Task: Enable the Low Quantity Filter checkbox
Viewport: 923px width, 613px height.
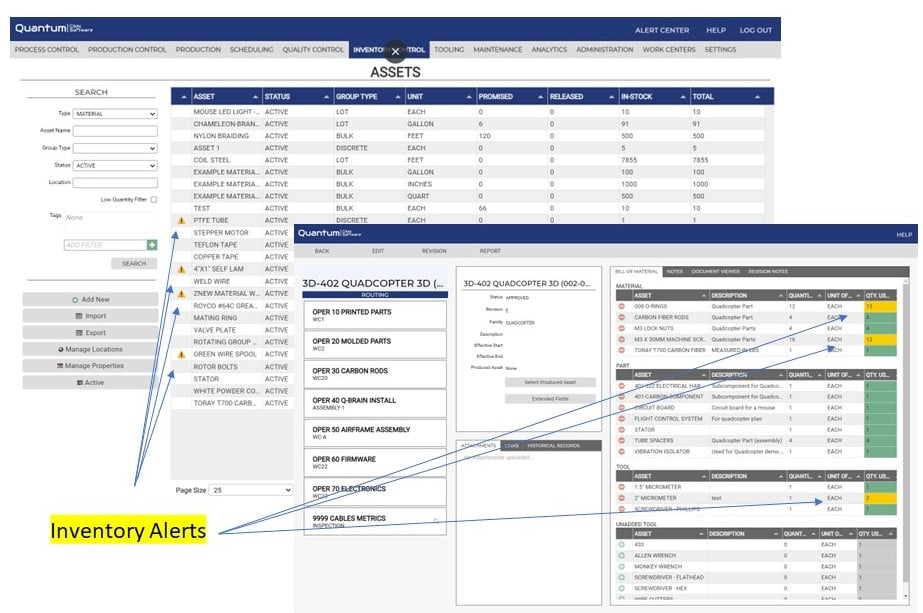Action: pyautogui.click(x=153, y=199)
